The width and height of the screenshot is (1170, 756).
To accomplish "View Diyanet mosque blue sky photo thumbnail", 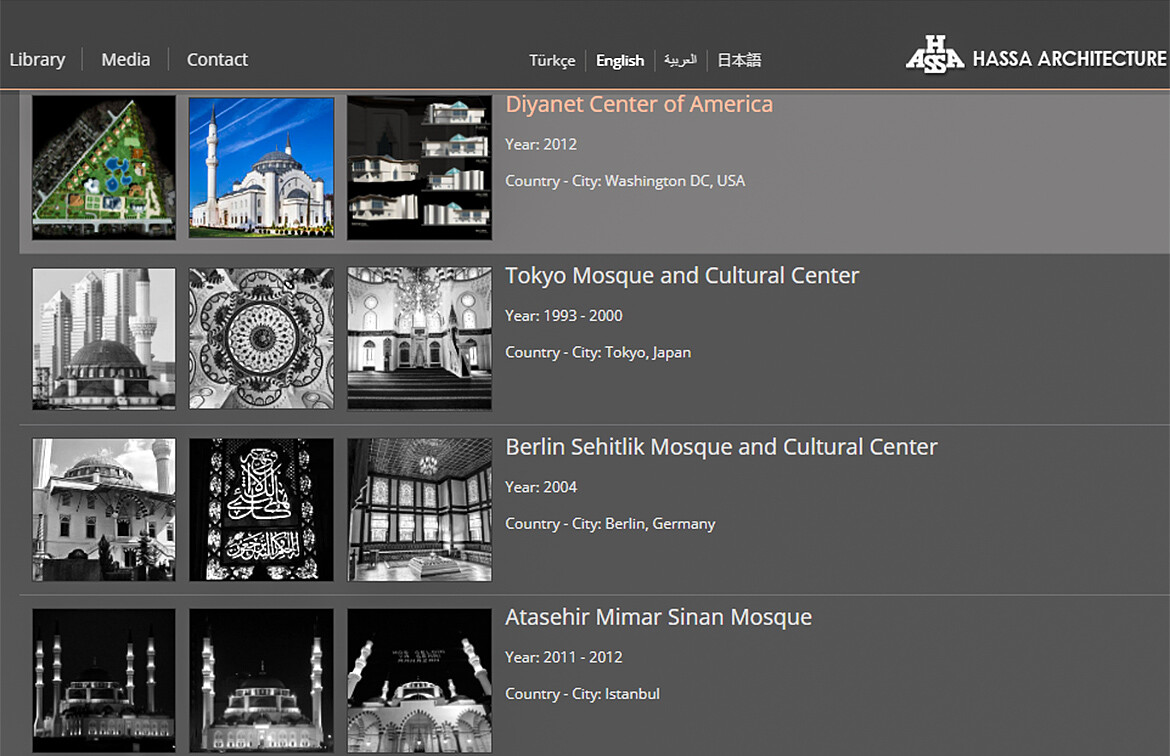I will (261, 167).
